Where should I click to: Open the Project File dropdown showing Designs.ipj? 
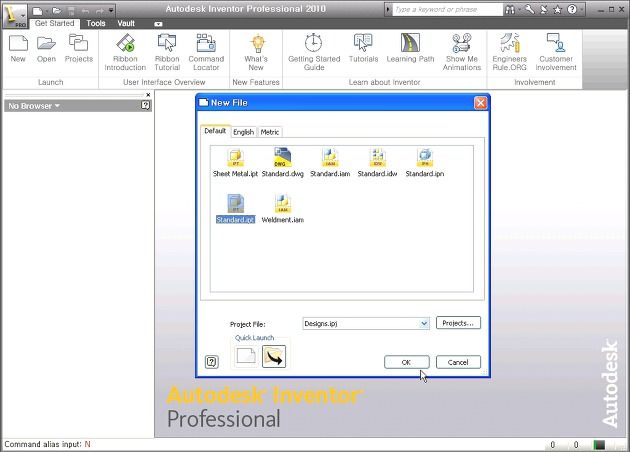point(366,323)
